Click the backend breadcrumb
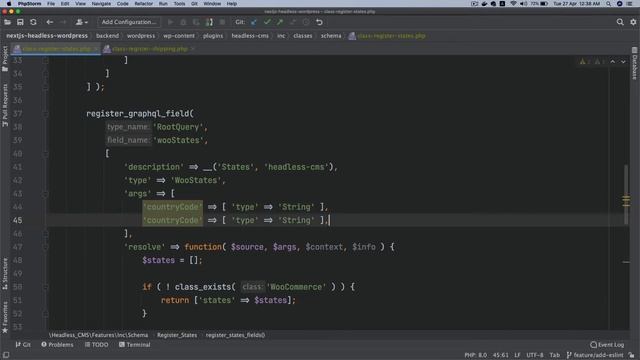 (x=107, y=36)
